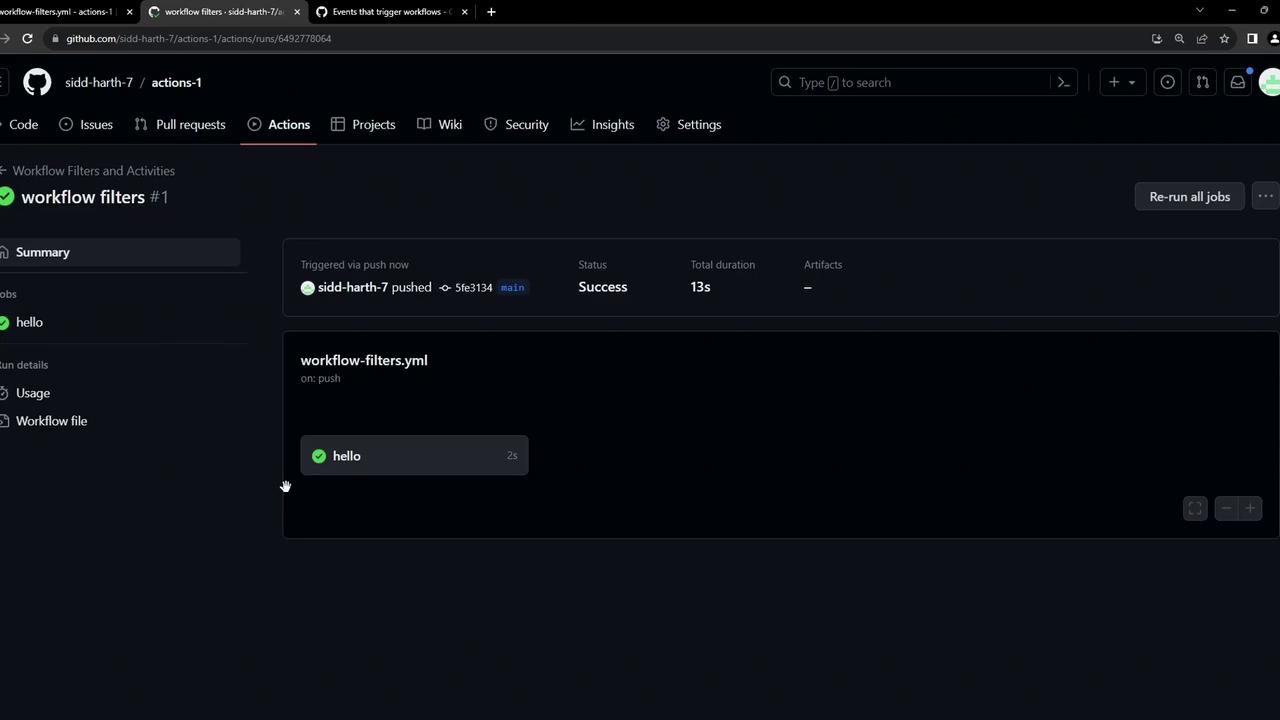Image resolution: width=1280 pixels, height=720 pixels.
Task: Switch to the 'Events that trigger workflows' browser tab
Action: [391, 12]
